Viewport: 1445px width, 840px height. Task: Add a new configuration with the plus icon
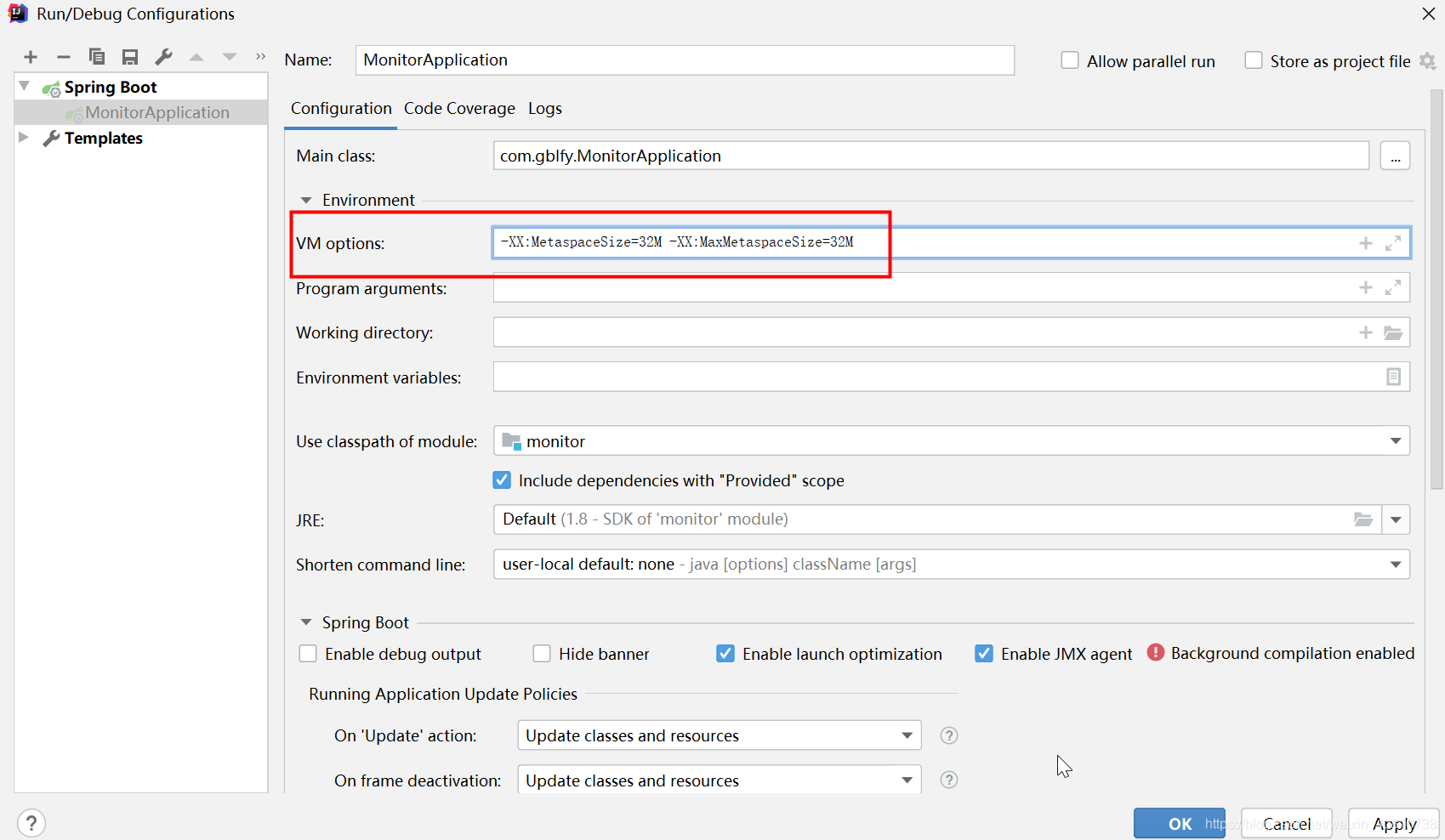click(x=31, y=57)
